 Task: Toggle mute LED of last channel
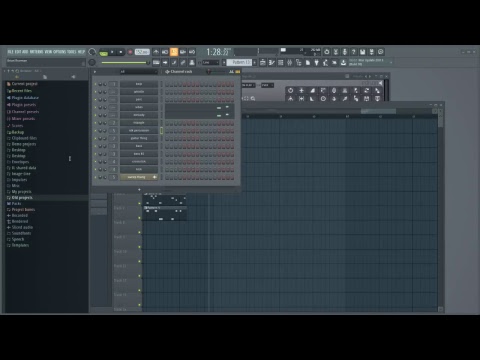(95, 177)
